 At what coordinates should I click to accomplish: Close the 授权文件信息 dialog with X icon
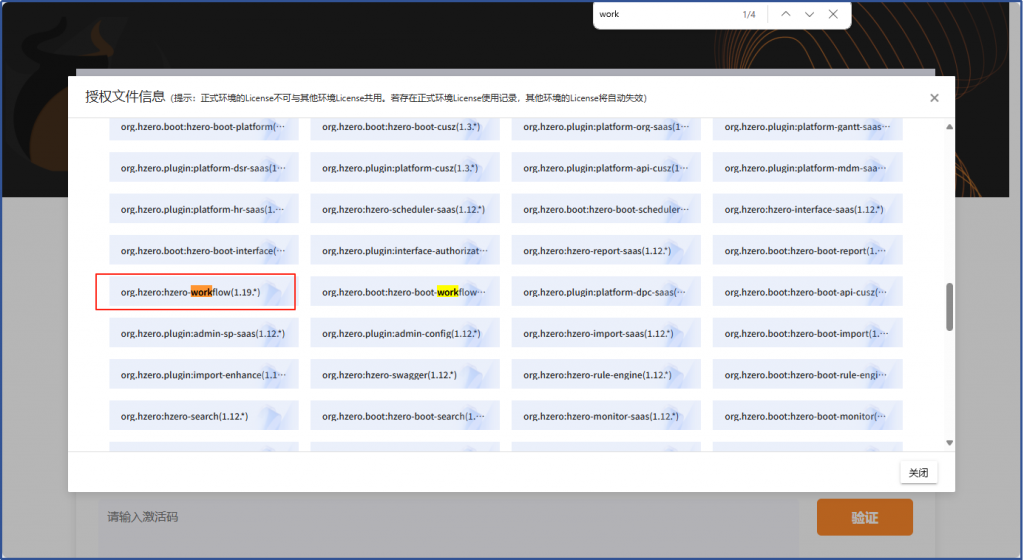point(934,98)
